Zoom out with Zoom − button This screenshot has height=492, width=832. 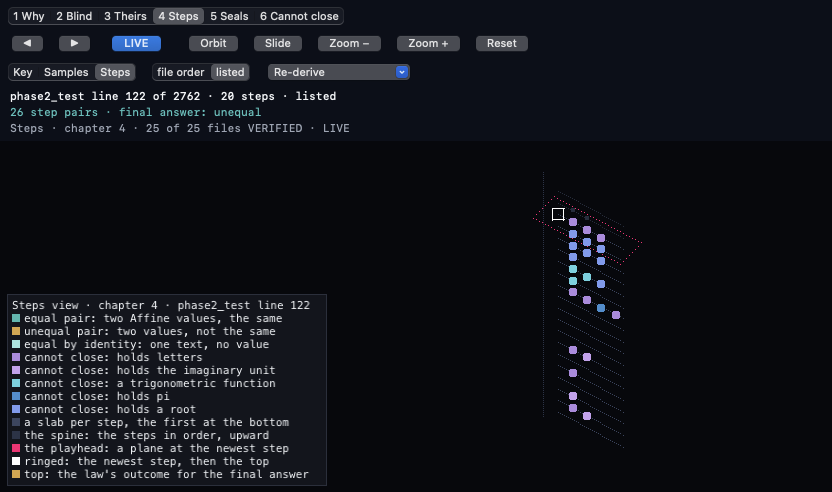click(x=349, y=44)
